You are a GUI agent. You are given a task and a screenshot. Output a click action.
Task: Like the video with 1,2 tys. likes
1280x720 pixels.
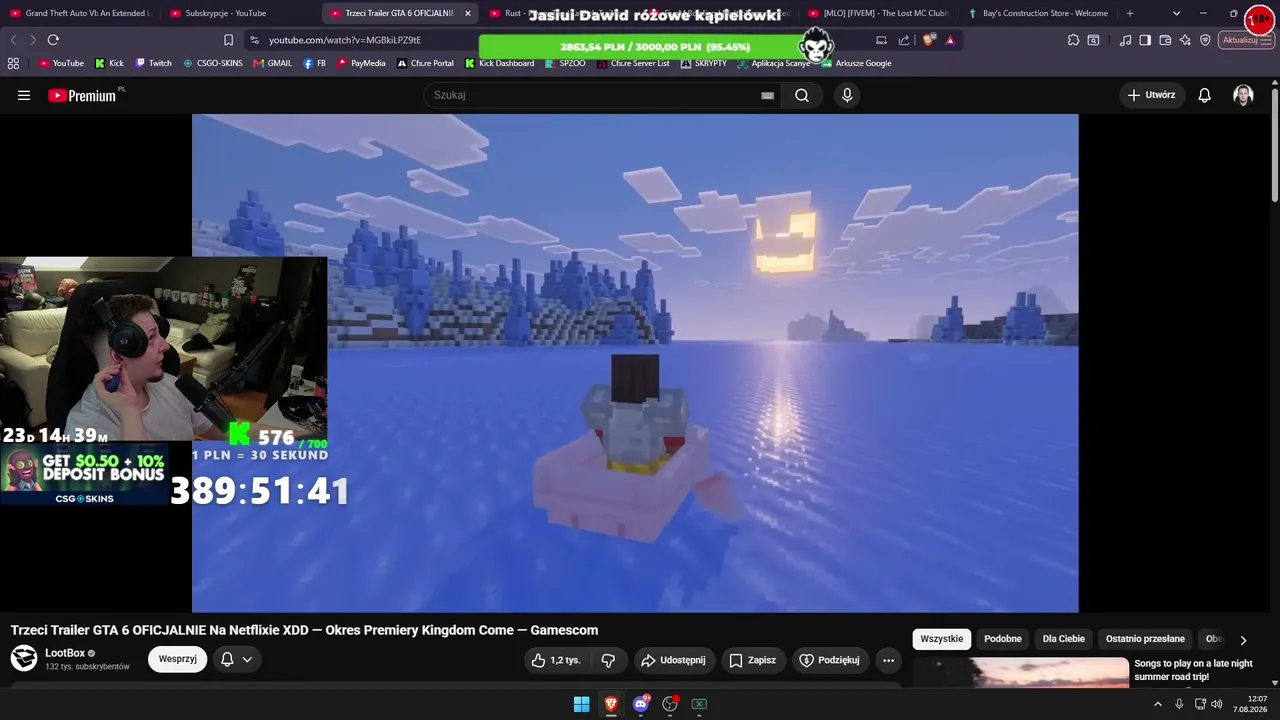[556, 660]
